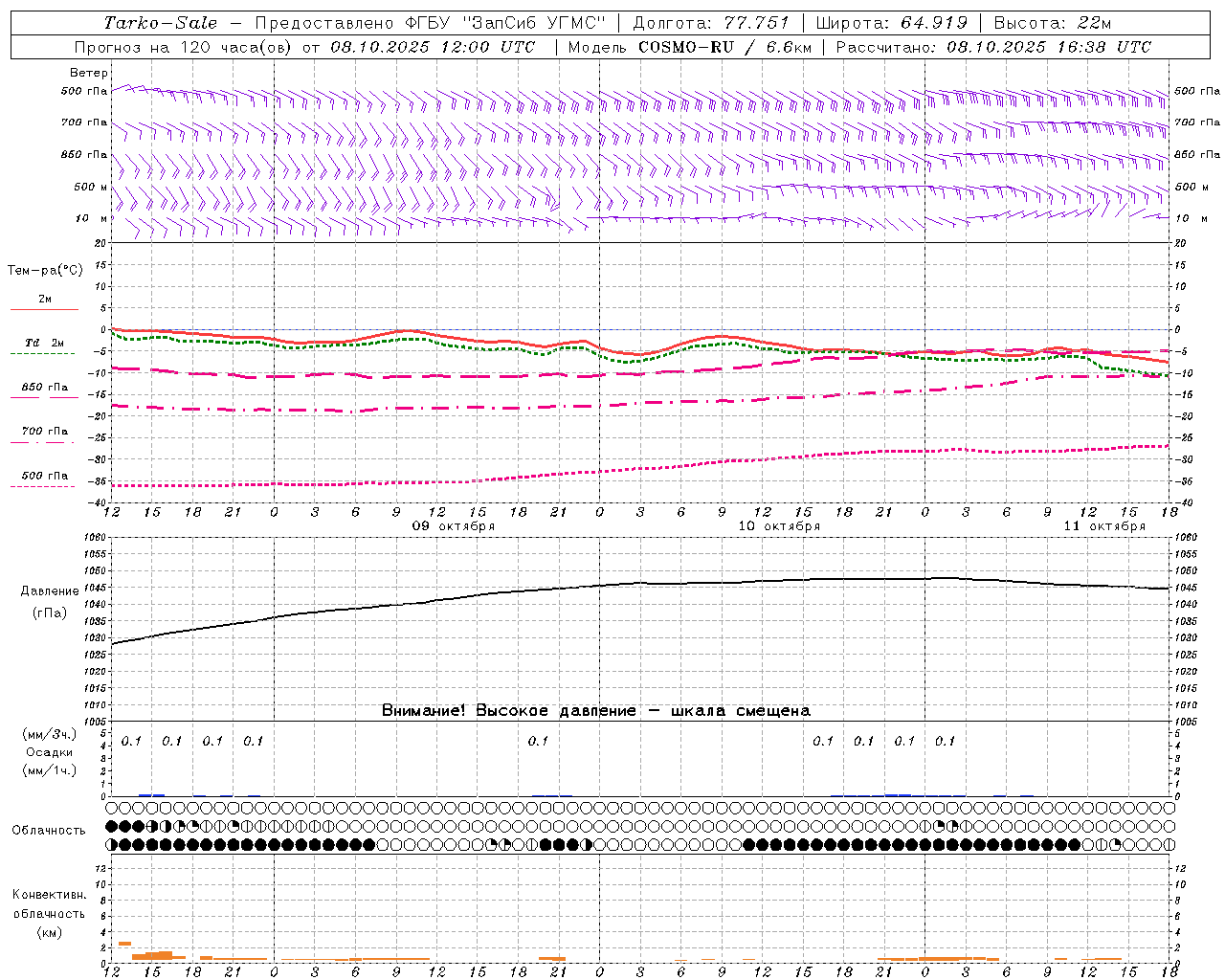Click the 'Тем-ра(°C)' temperature panel label
1225x980 pixels.
tap(45, 271)
